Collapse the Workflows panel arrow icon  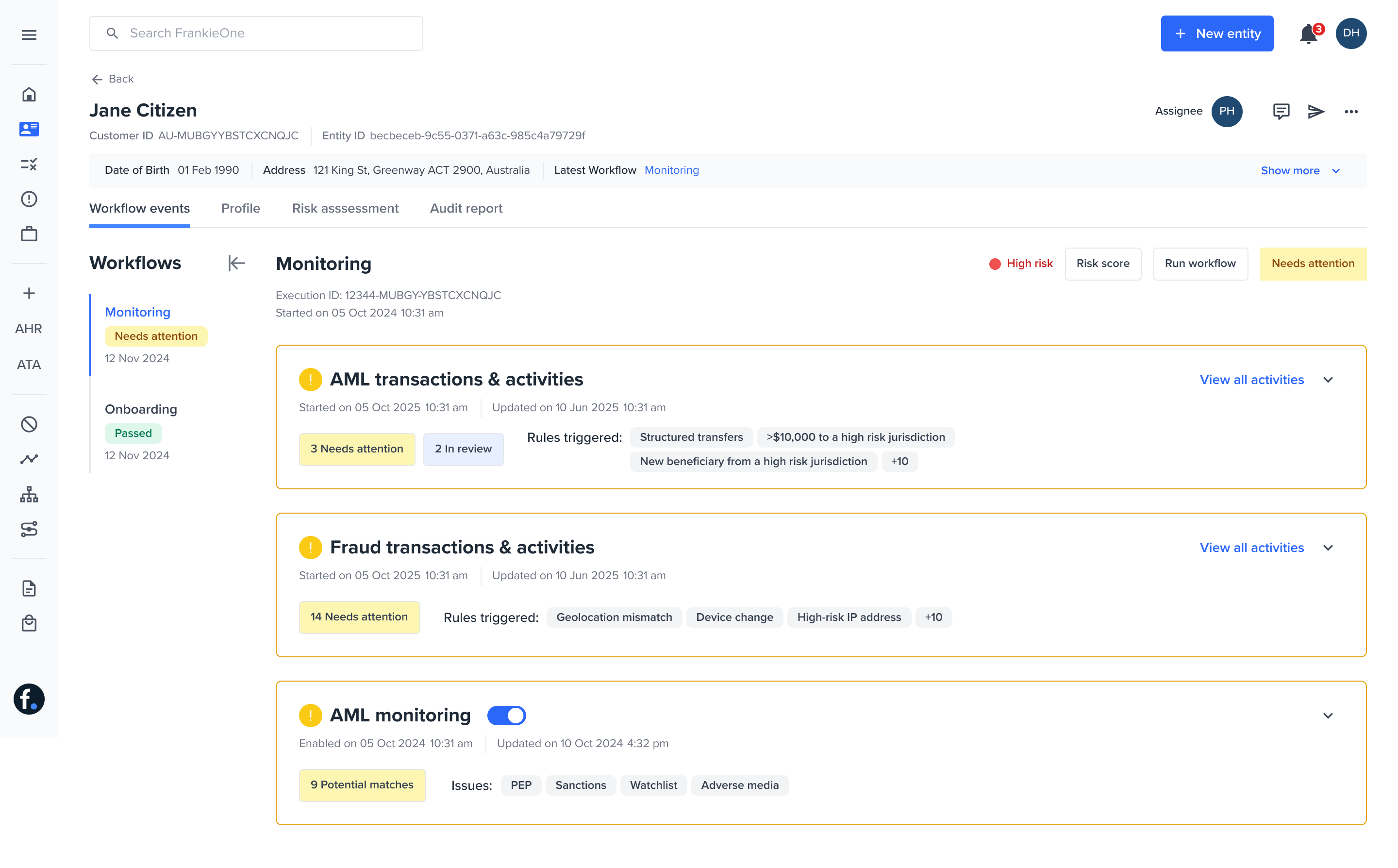coord(236,264)
